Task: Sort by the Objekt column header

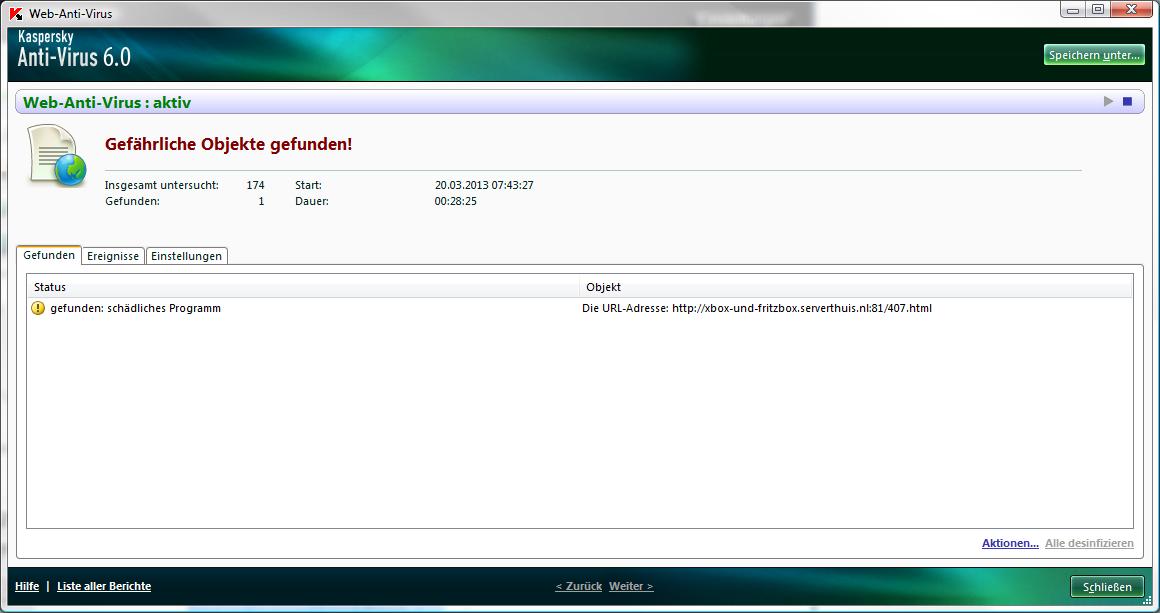Action: tap(856, 287)
